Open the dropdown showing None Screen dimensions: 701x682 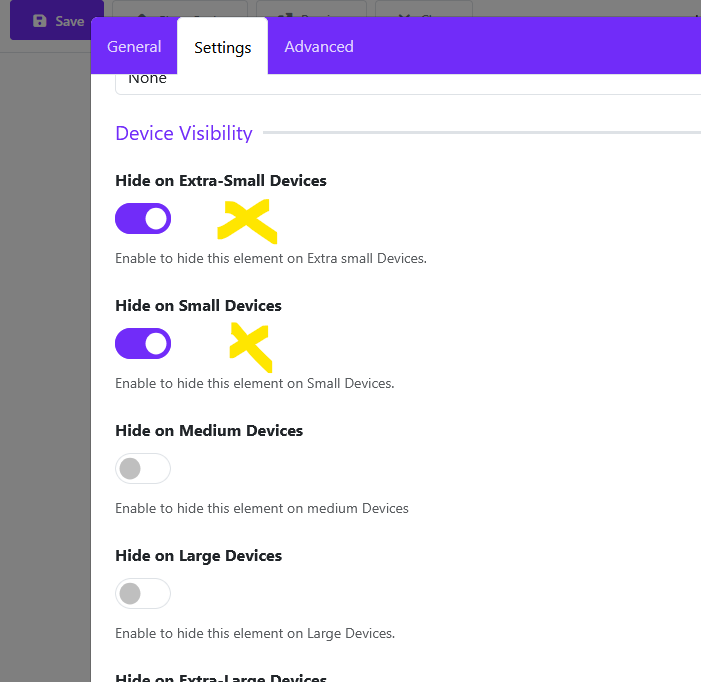[x=400, y=80]
